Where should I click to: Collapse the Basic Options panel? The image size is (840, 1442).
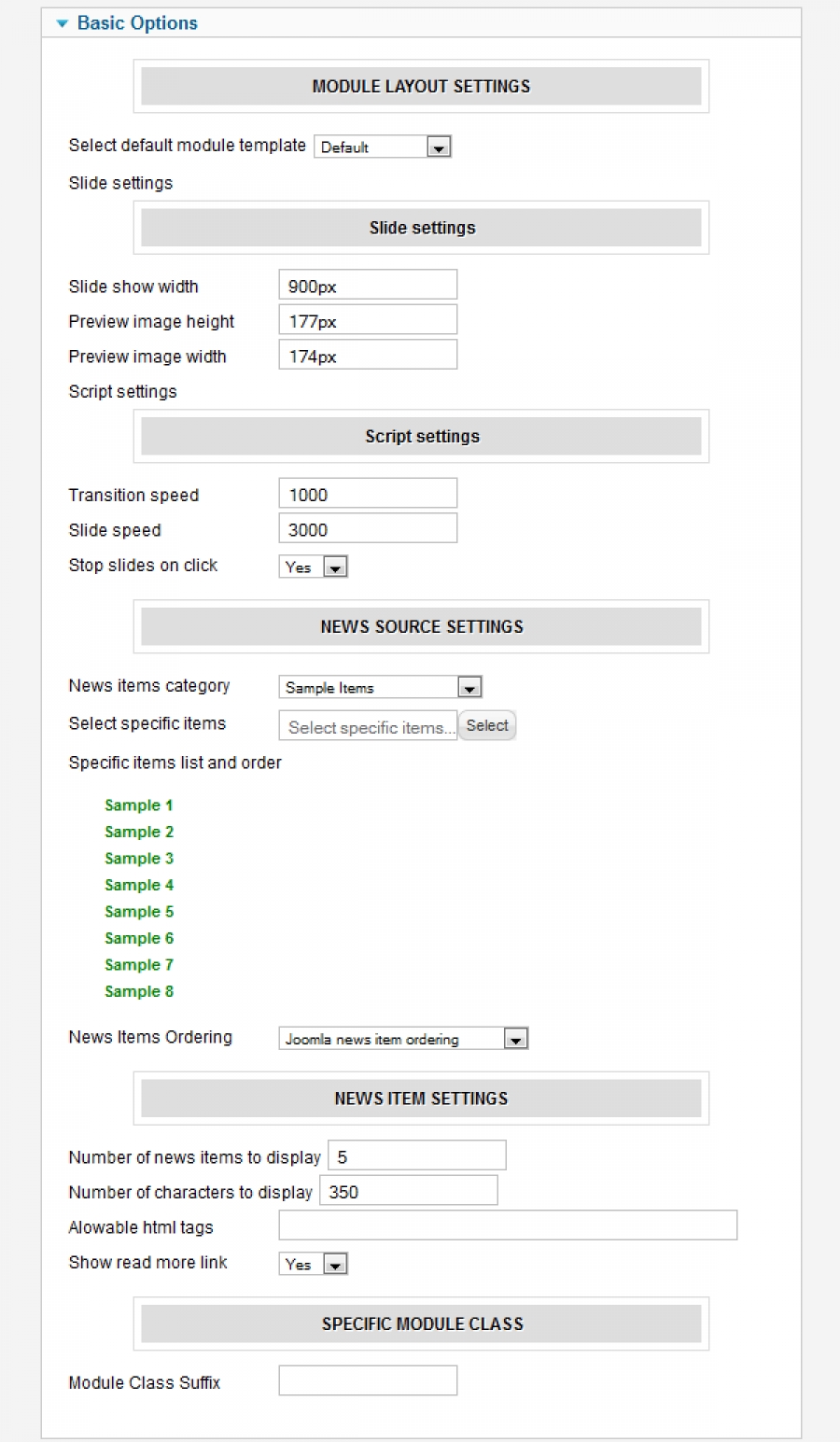pyautogui.click(x=127, y=23)
